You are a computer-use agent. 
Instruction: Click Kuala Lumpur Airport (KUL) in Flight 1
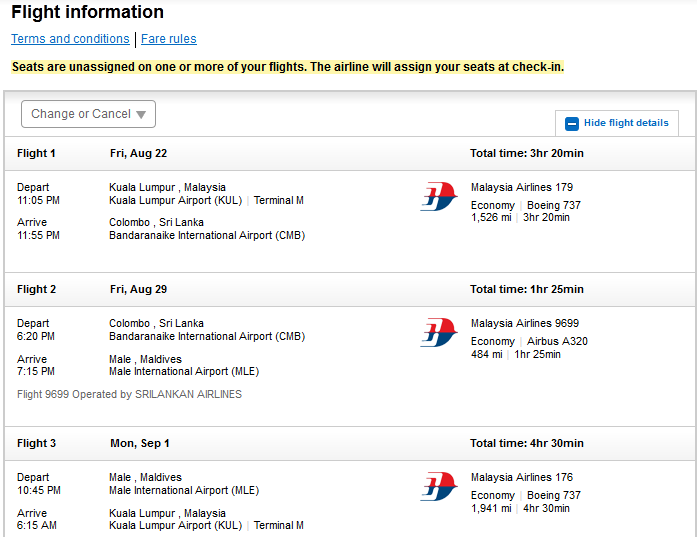176,200
